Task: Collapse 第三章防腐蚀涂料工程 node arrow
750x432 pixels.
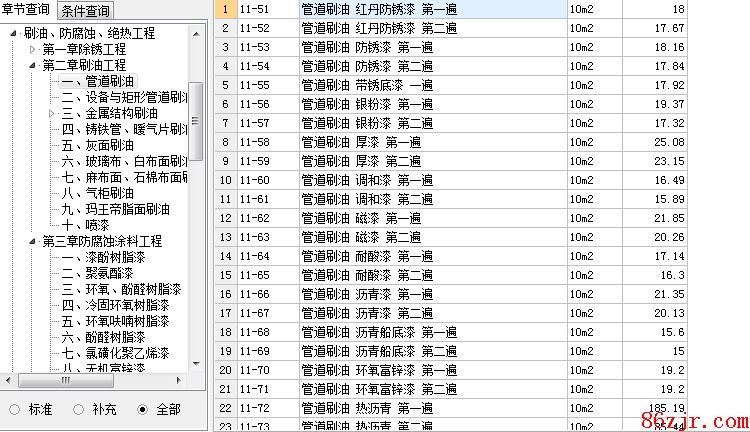Action: [32, 241]
